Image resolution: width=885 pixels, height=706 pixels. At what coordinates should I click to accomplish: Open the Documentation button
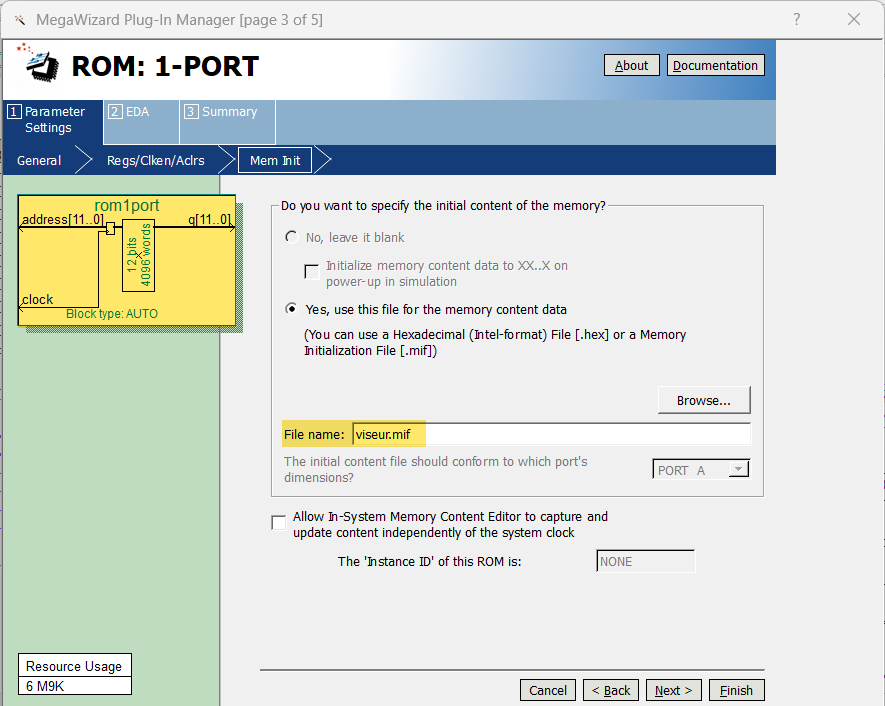[715, 65]
